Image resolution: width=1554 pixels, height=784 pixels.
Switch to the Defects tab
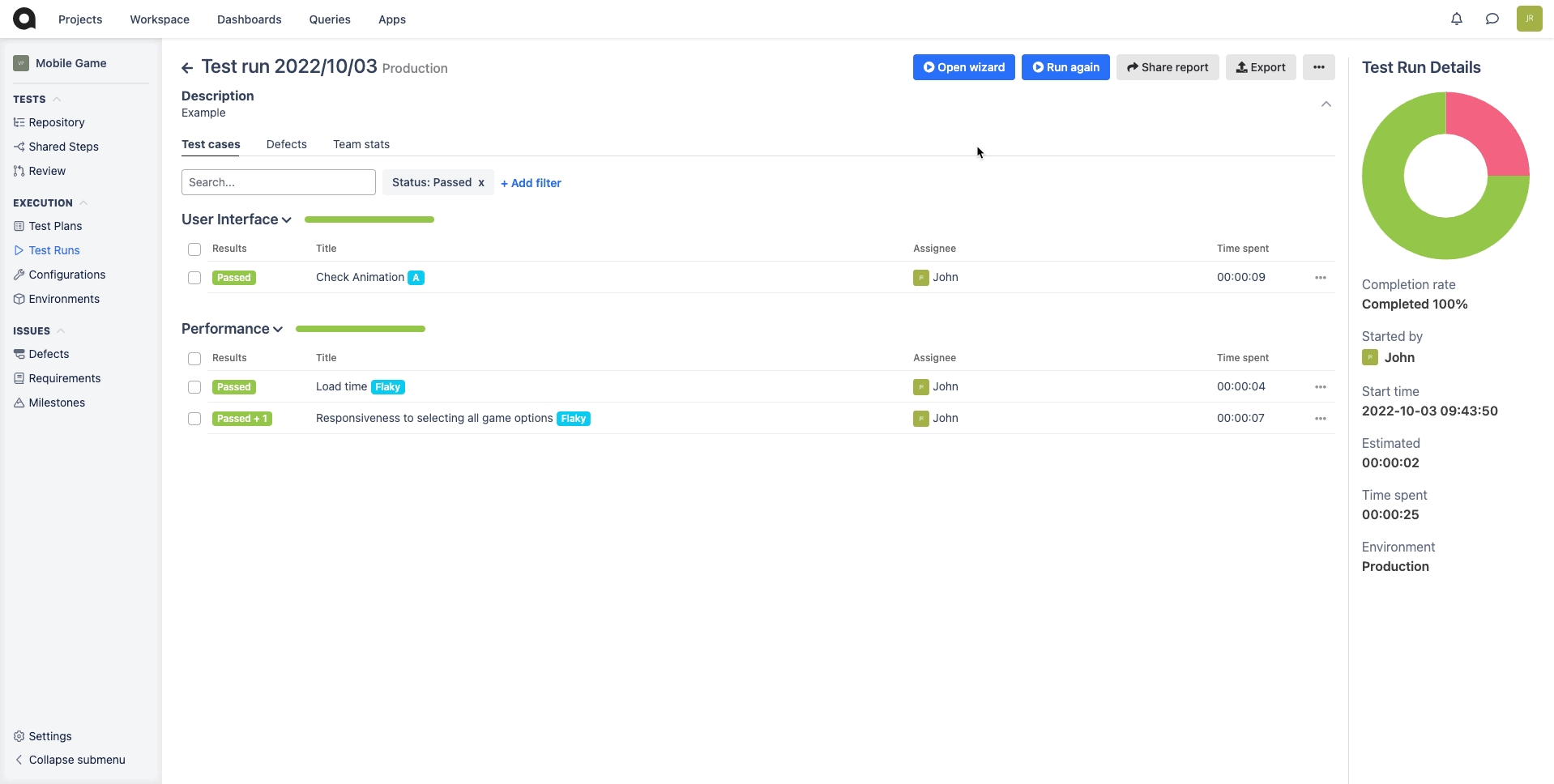coord(286,144)
